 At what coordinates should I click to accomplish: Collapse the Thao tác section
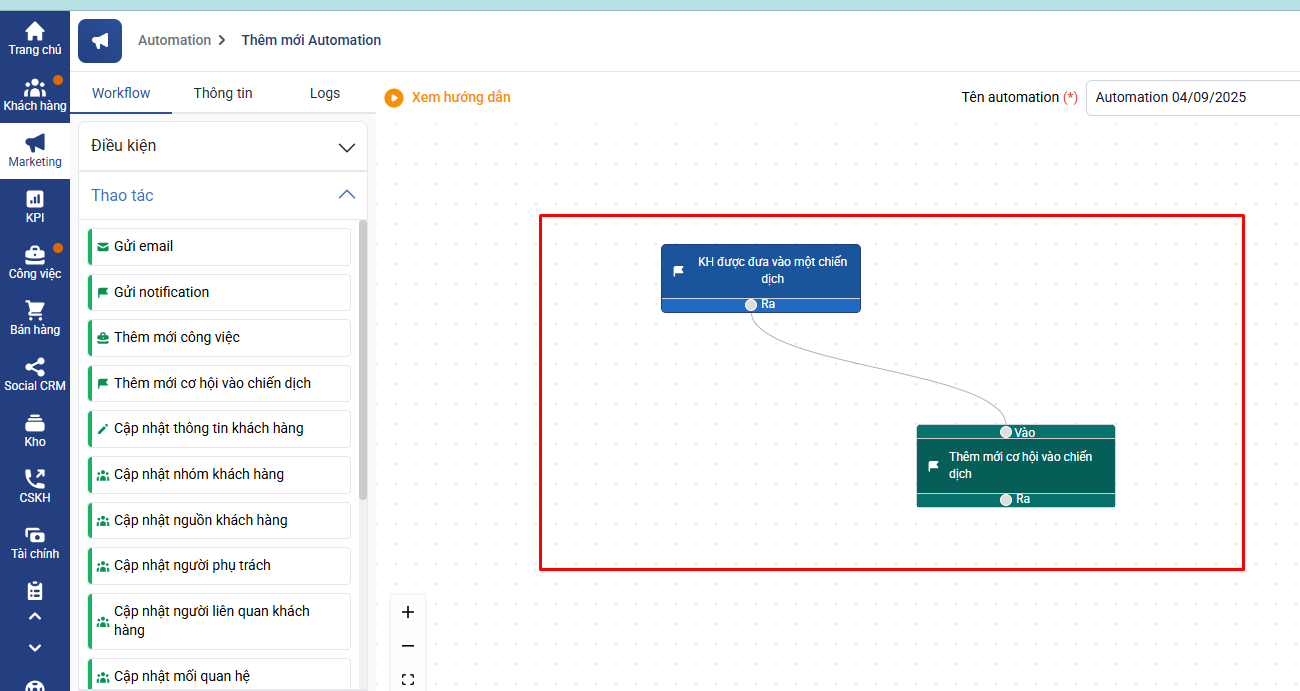(346, 195)
